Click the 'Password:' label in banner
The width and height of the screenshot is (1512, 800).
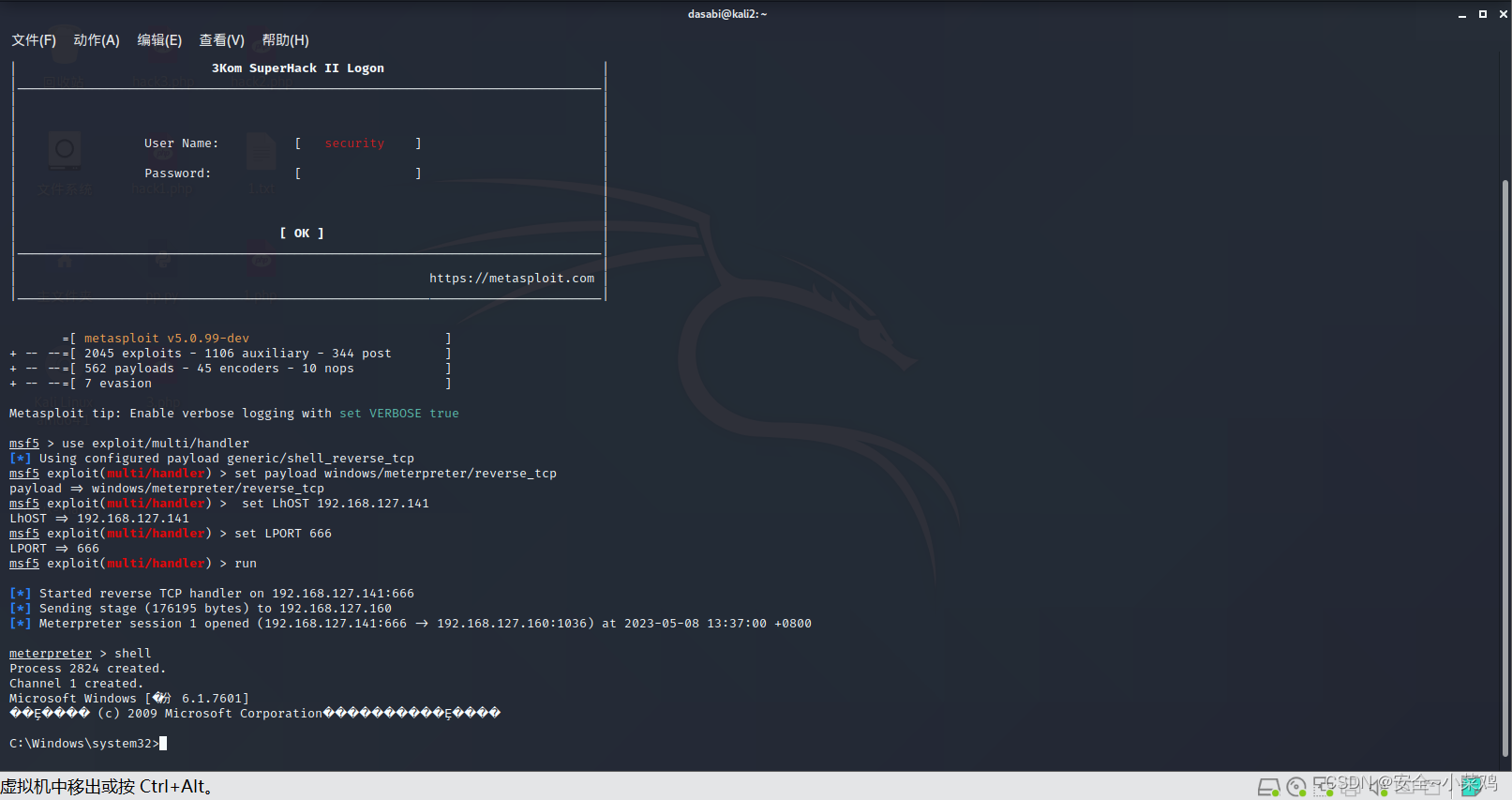pyautogui.click(x=178, y=174)
